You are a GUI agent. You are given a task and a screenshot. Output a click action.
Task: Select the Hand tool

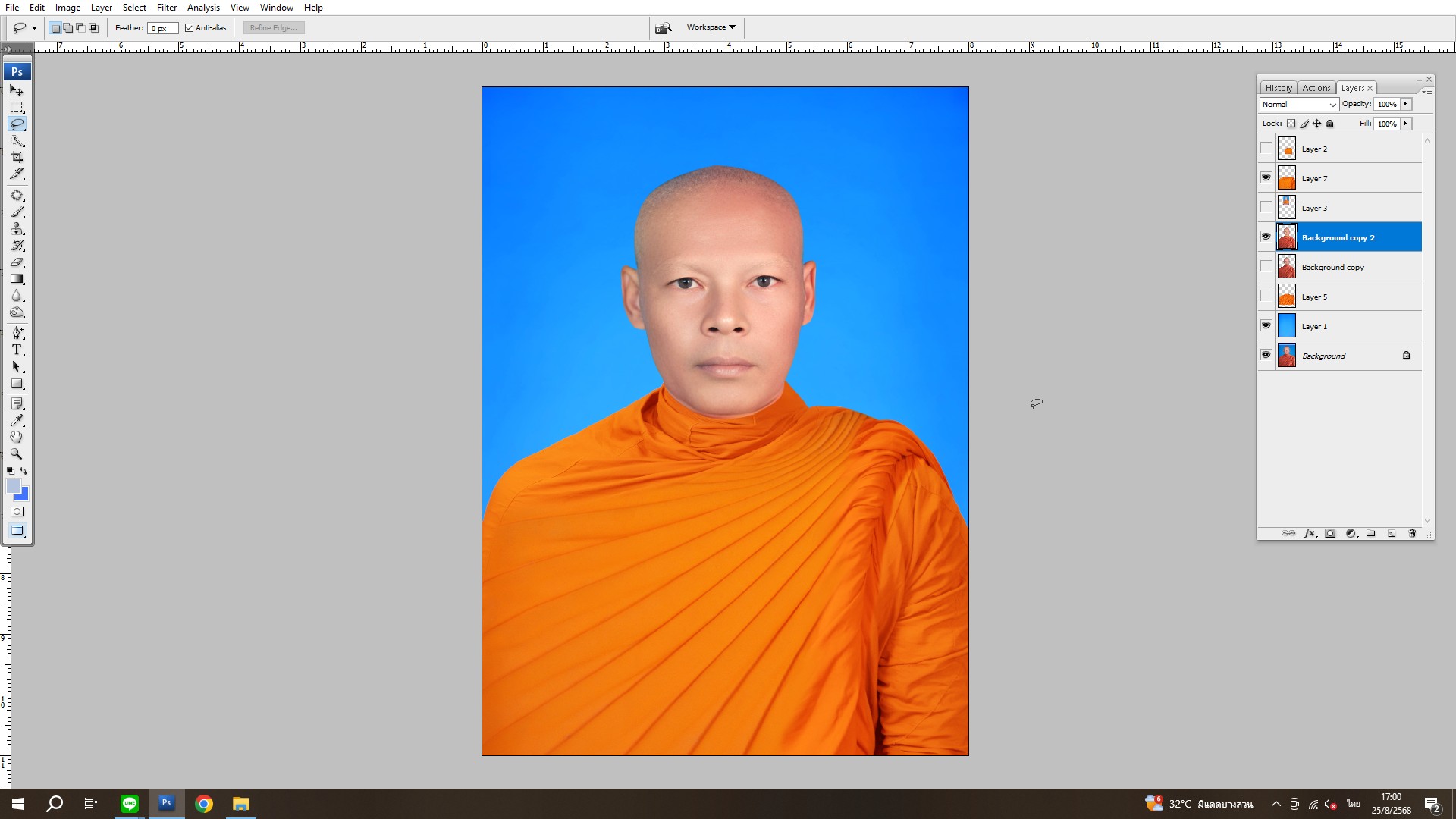pyautogui.click(x=17, y=437)
